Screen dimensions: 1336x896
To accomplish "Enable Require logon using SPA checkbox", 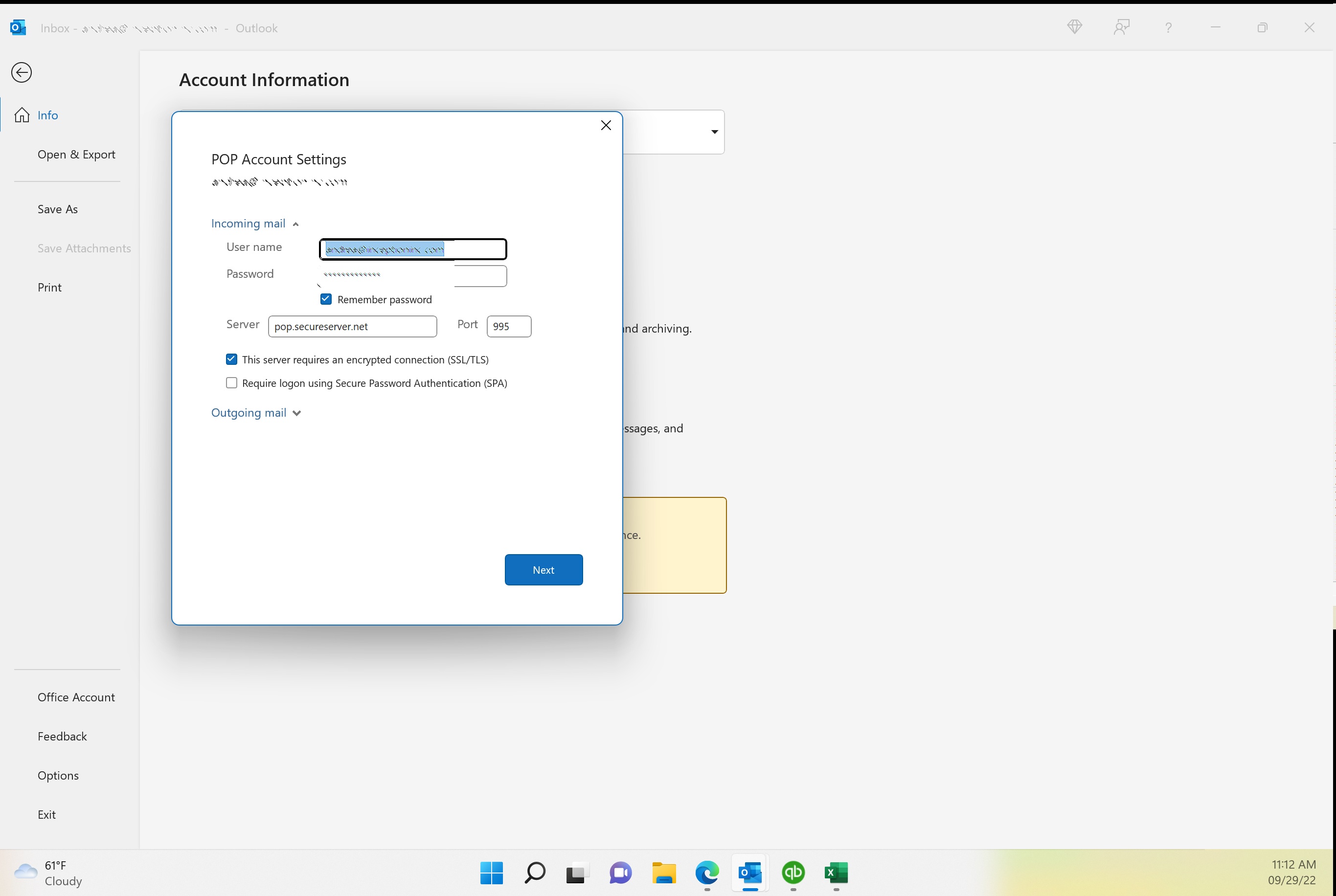I will (231, 383).
